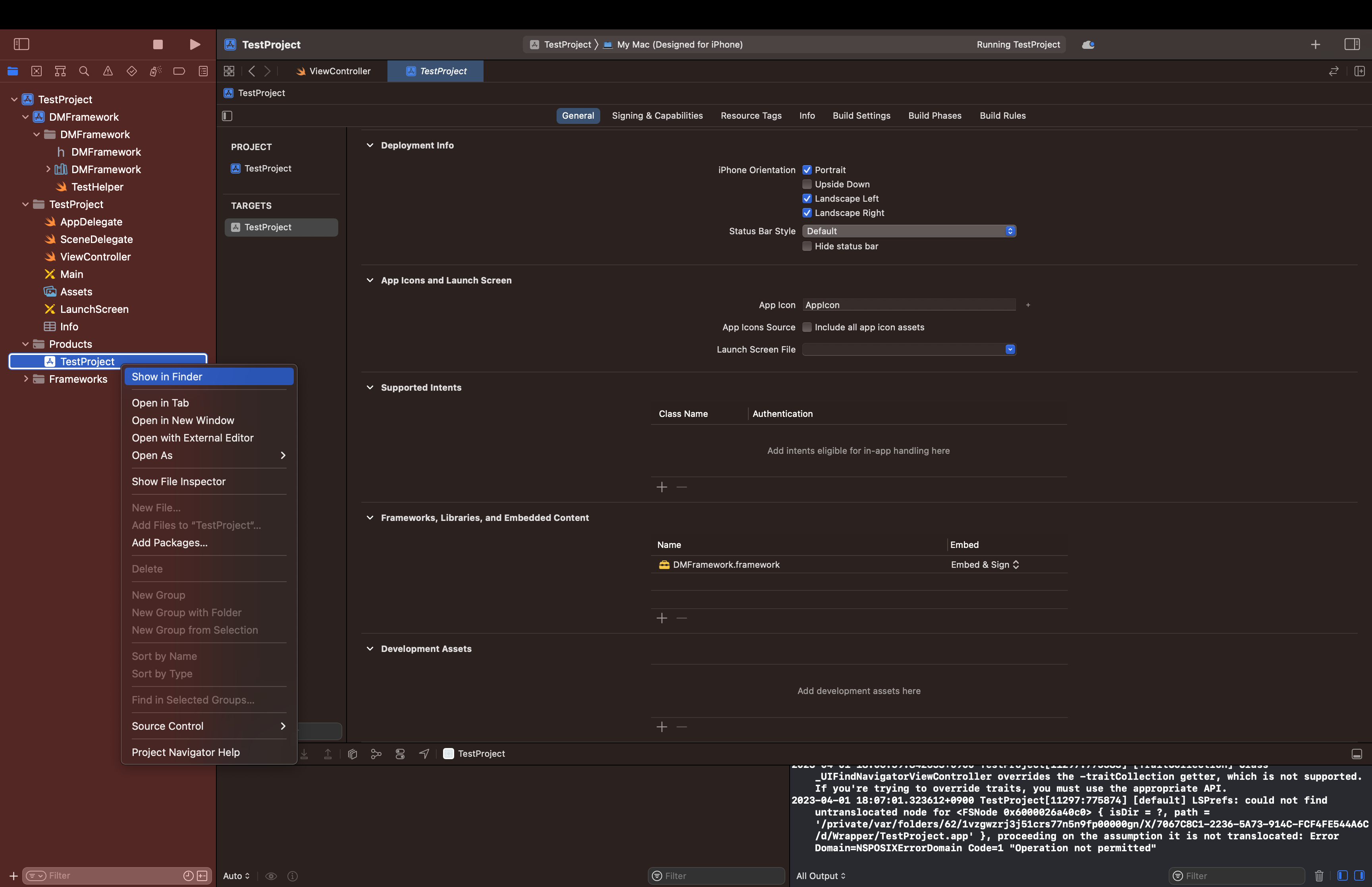Open the Debug View Hierarchy icon
The width and height of the screenshot is (1372, 887).
[353, 753]
